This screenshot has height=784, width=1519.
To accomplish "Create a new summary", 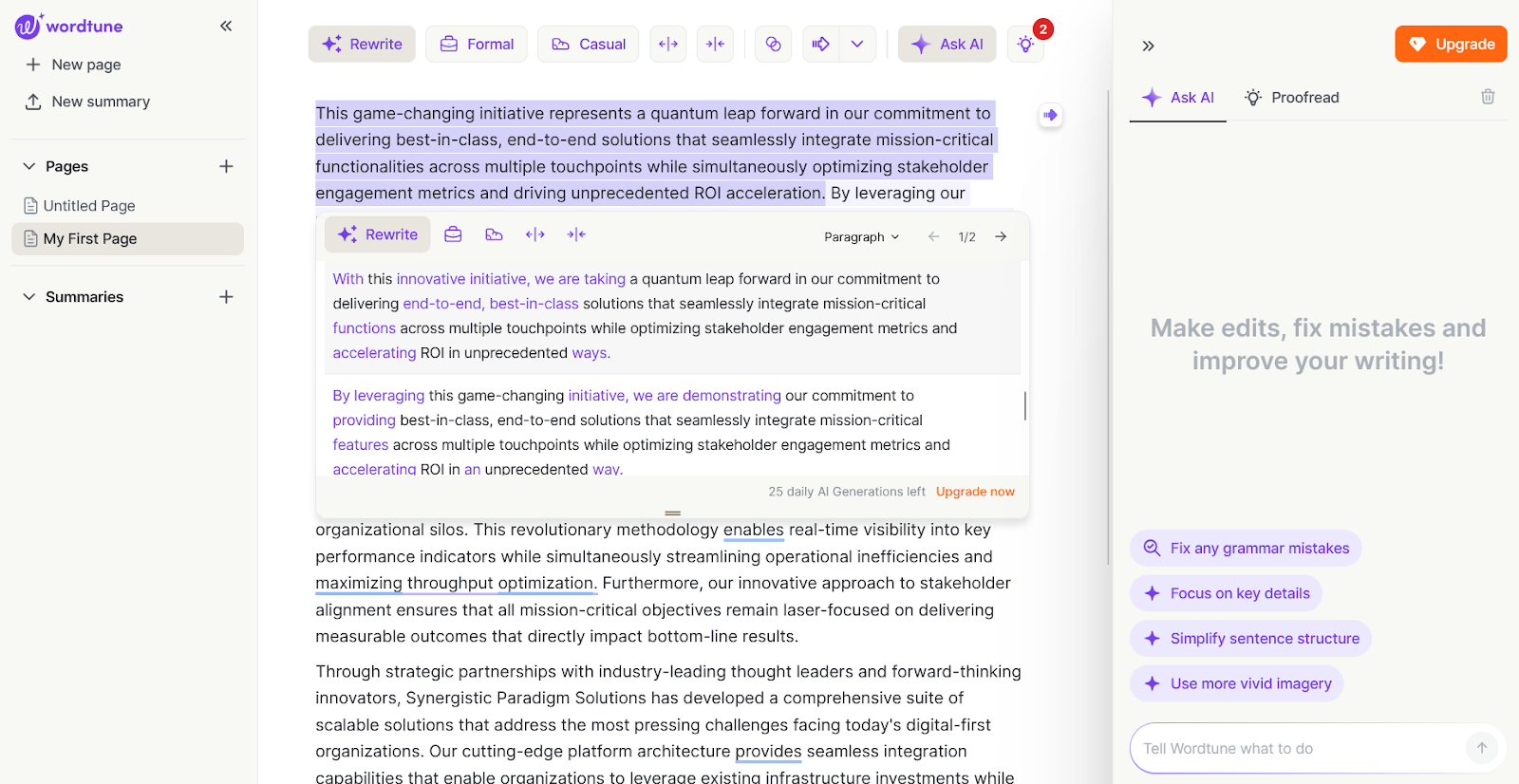I will point(87,102).
